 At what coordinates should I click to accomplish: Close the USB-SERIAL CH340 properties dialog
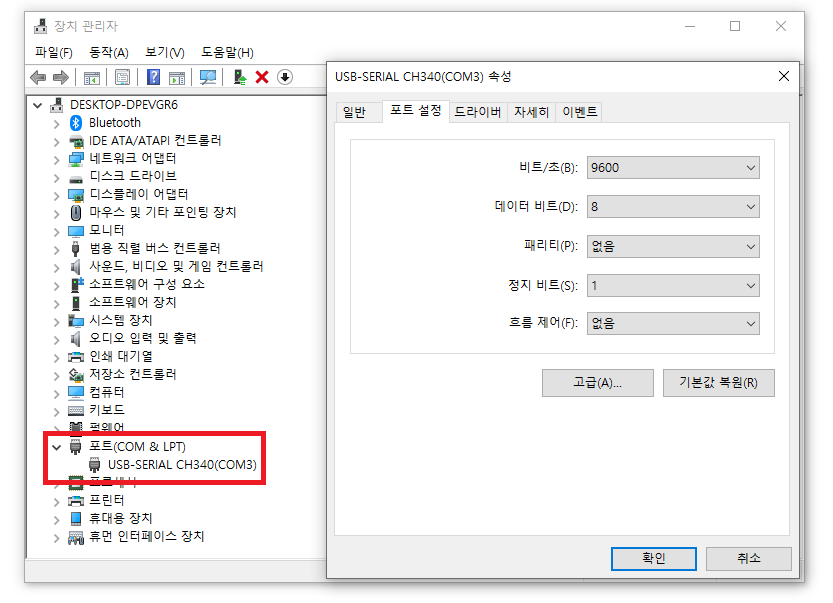[x=784, y=77]
